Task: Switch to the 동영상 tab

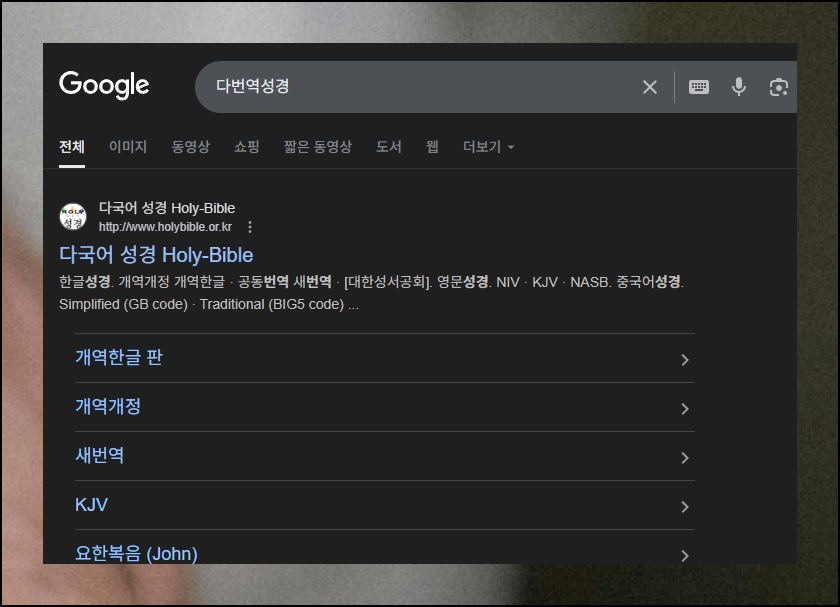Action: 190,147
